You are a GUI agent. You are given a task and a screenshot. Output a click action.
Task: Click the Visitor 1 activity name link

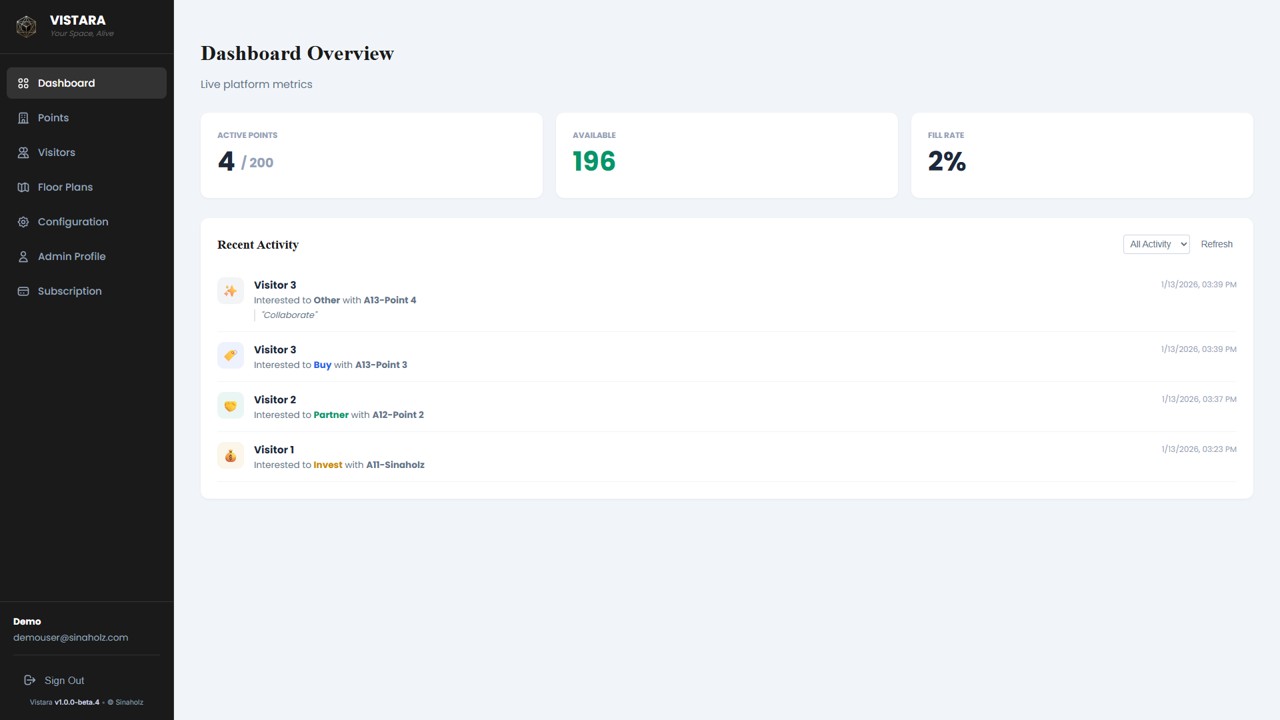(x=273, y=449)
